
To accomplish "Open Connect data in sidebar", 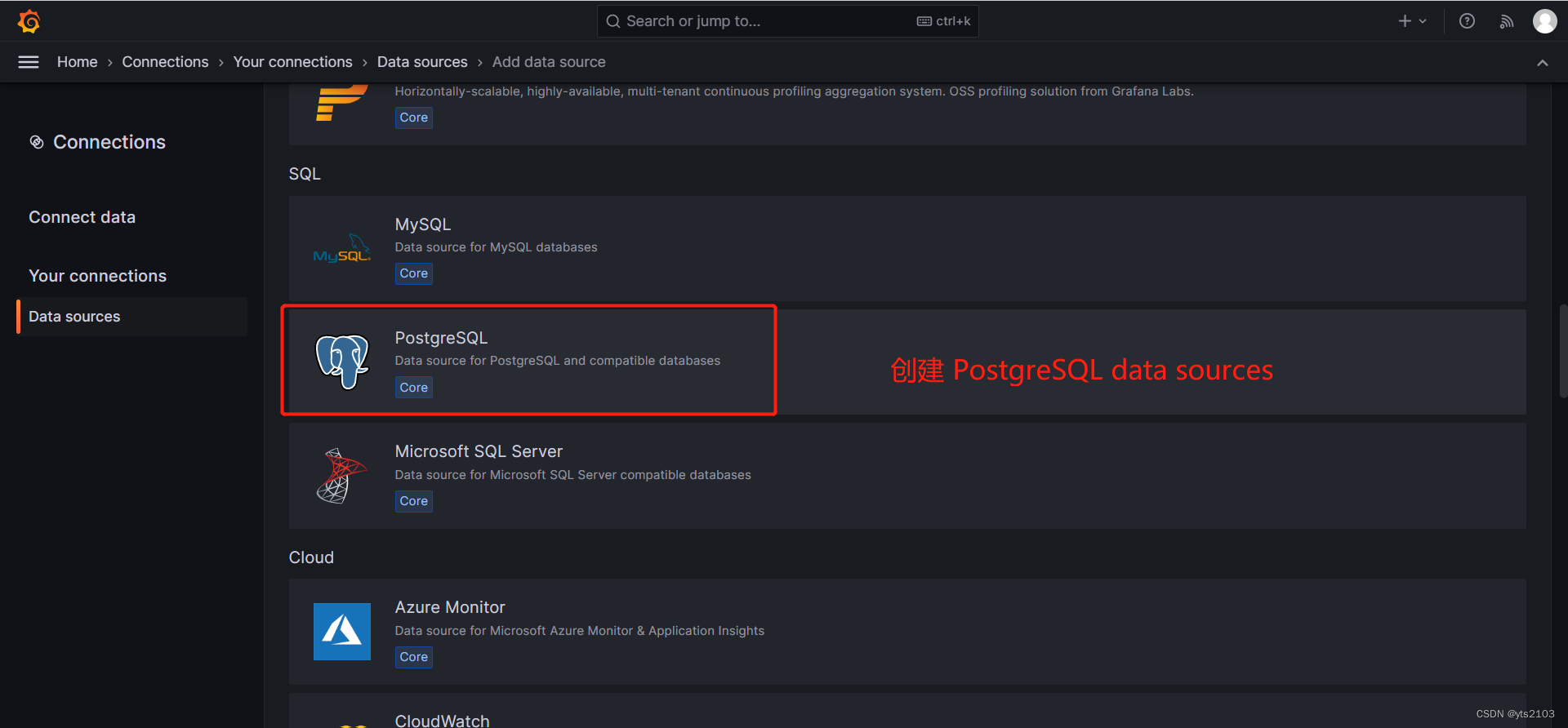I will pyautogui.click(x=82, y=217).
